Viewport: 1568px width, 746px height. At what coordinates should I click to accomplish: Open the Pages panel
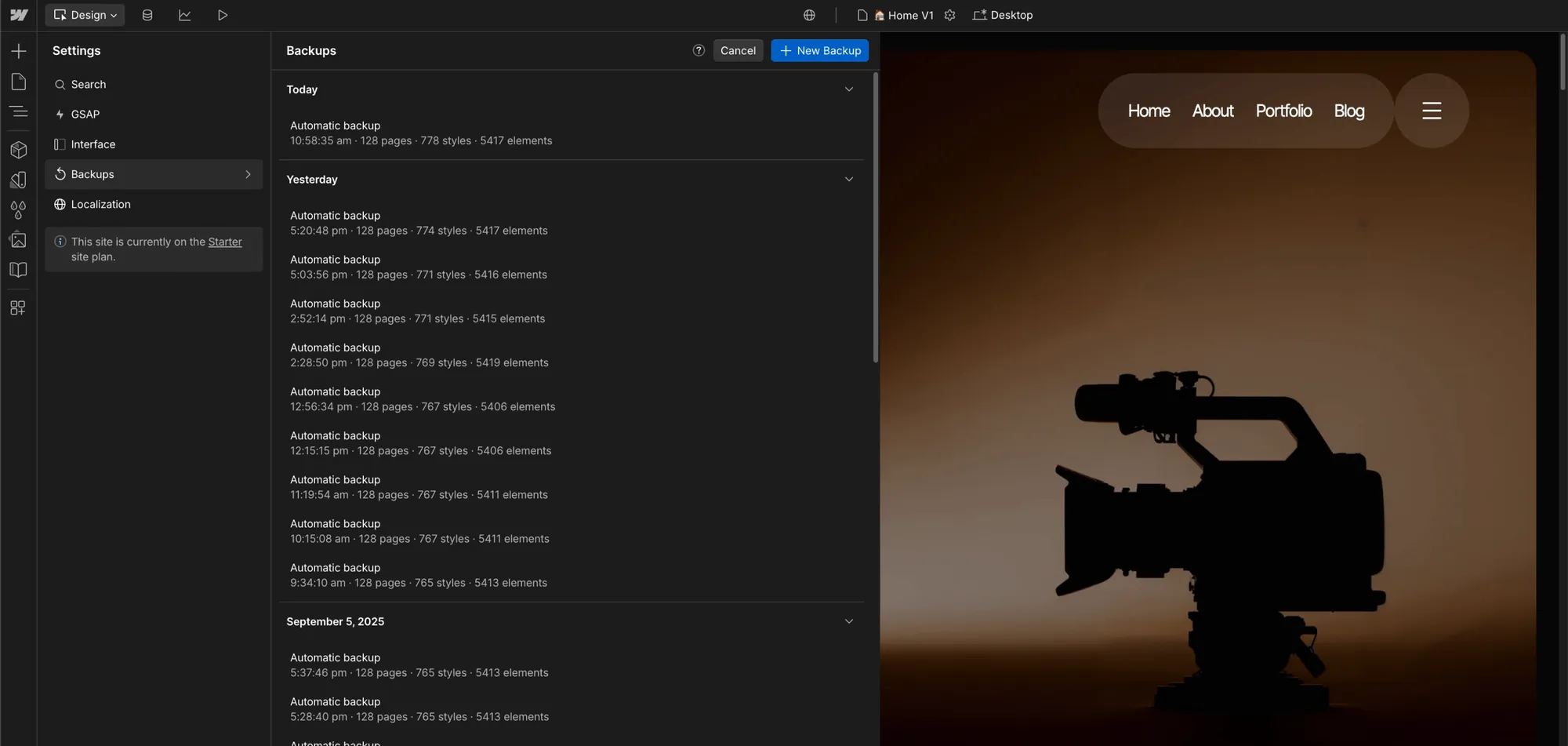(x=19, y=82)
